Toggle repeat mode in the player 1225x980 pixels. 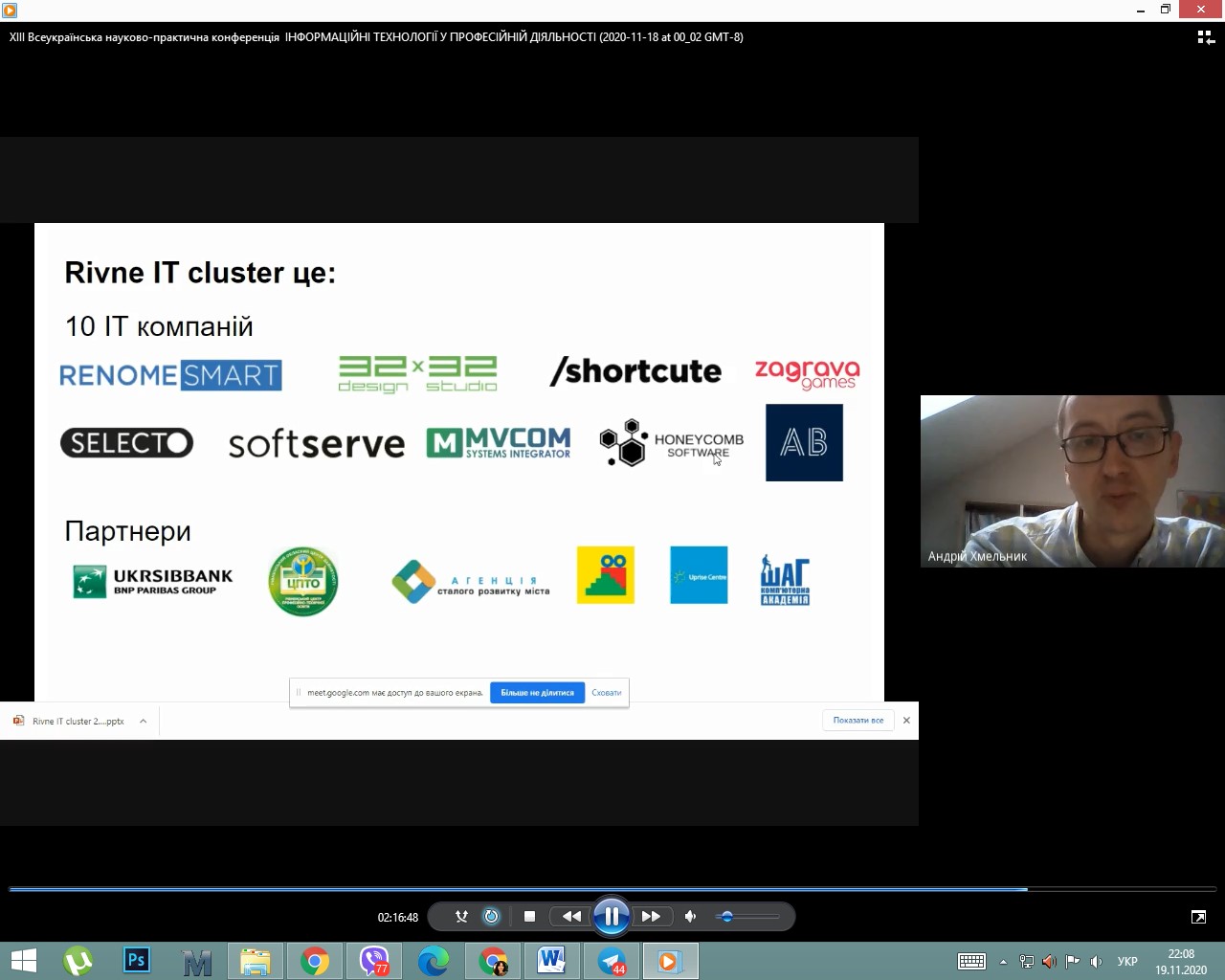pos(491,917)
